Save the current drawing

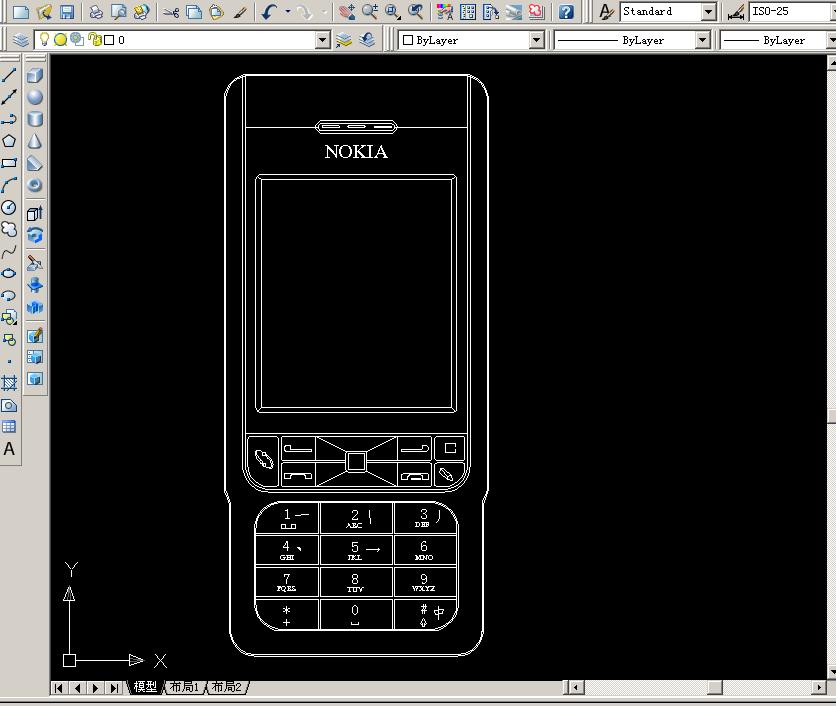67,12
